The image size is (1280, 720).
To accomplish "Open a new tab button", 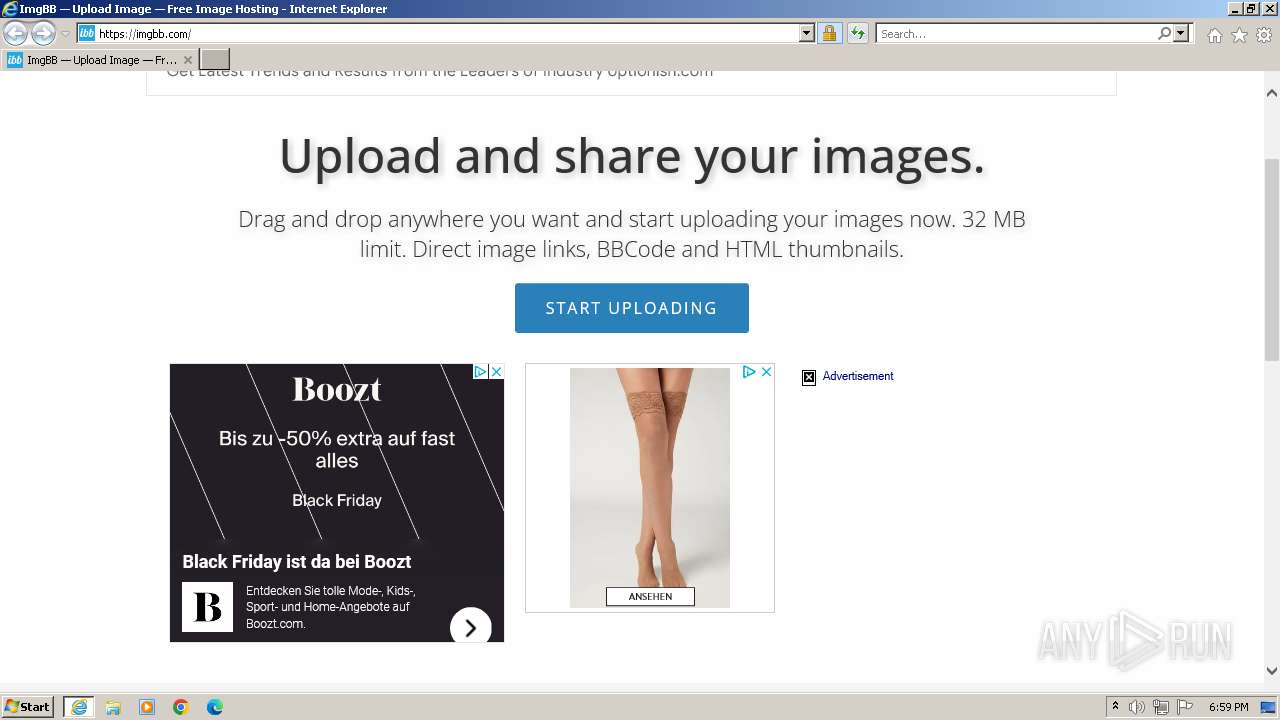I will (x=215, y=59).
